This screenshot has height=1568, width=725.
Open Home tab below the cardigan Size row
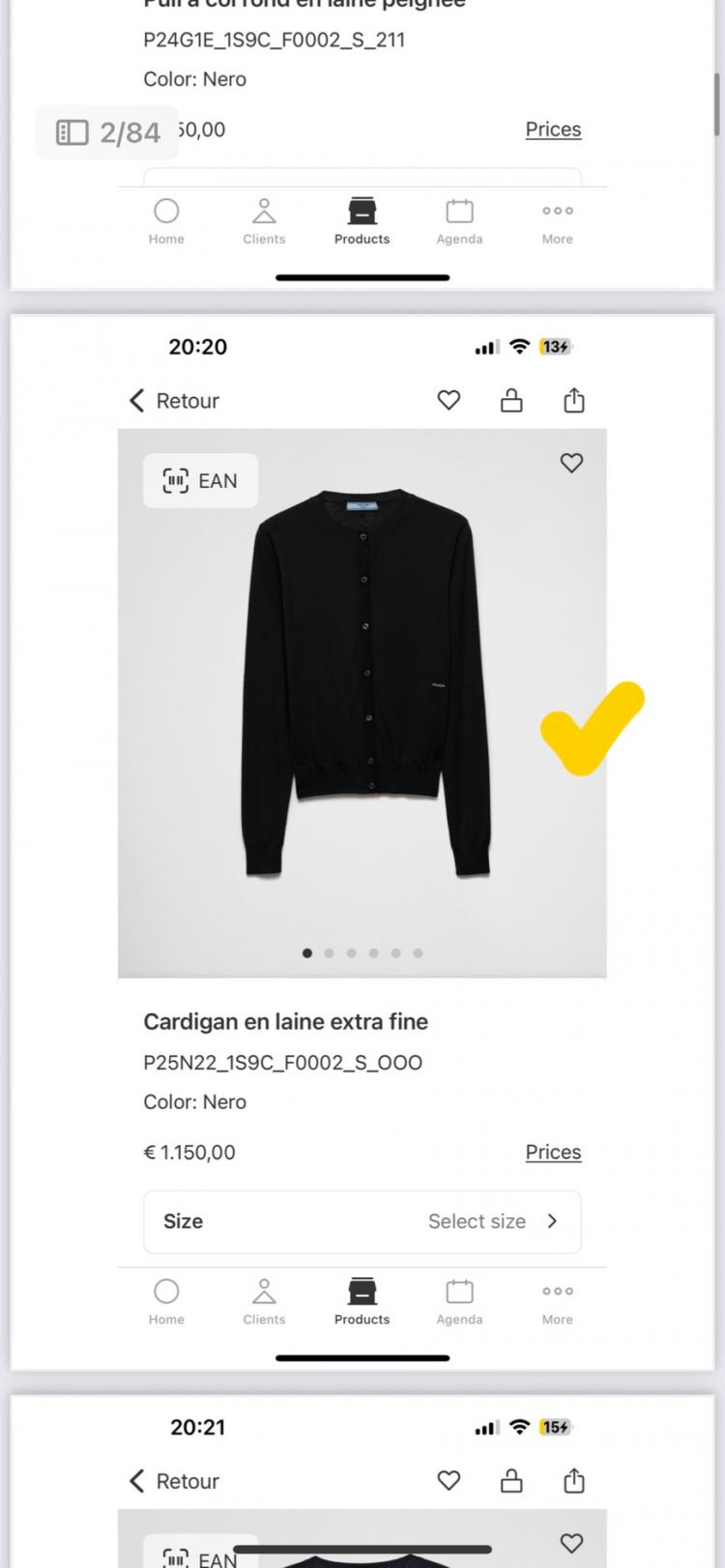click(166, 1300)
